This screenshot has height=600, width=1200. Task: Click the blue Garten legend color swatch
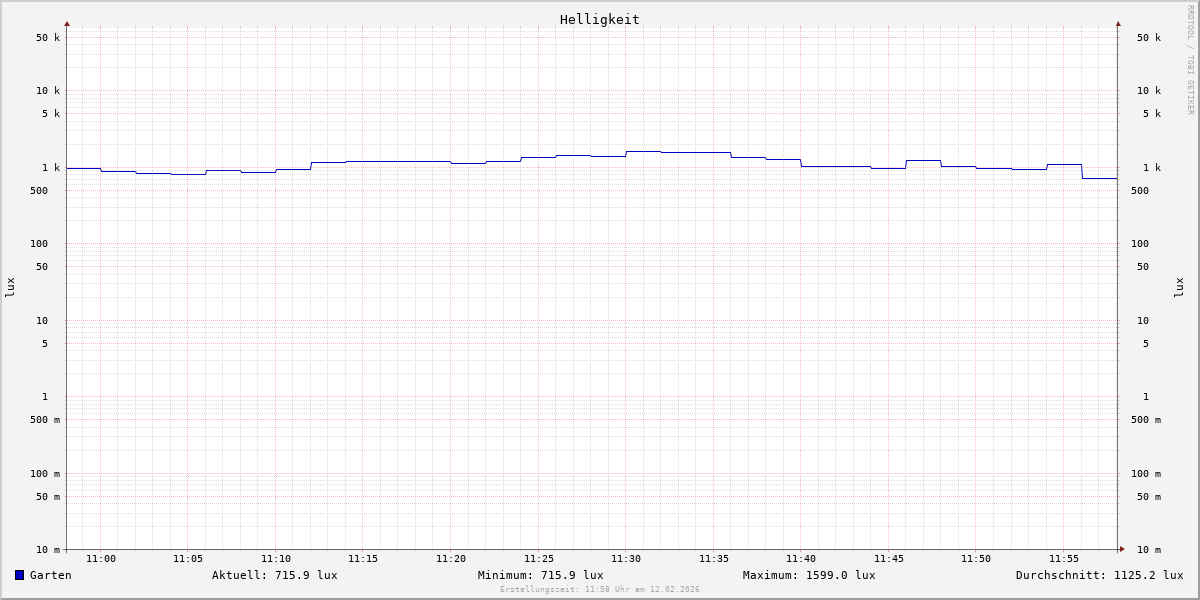pos(19,575)
